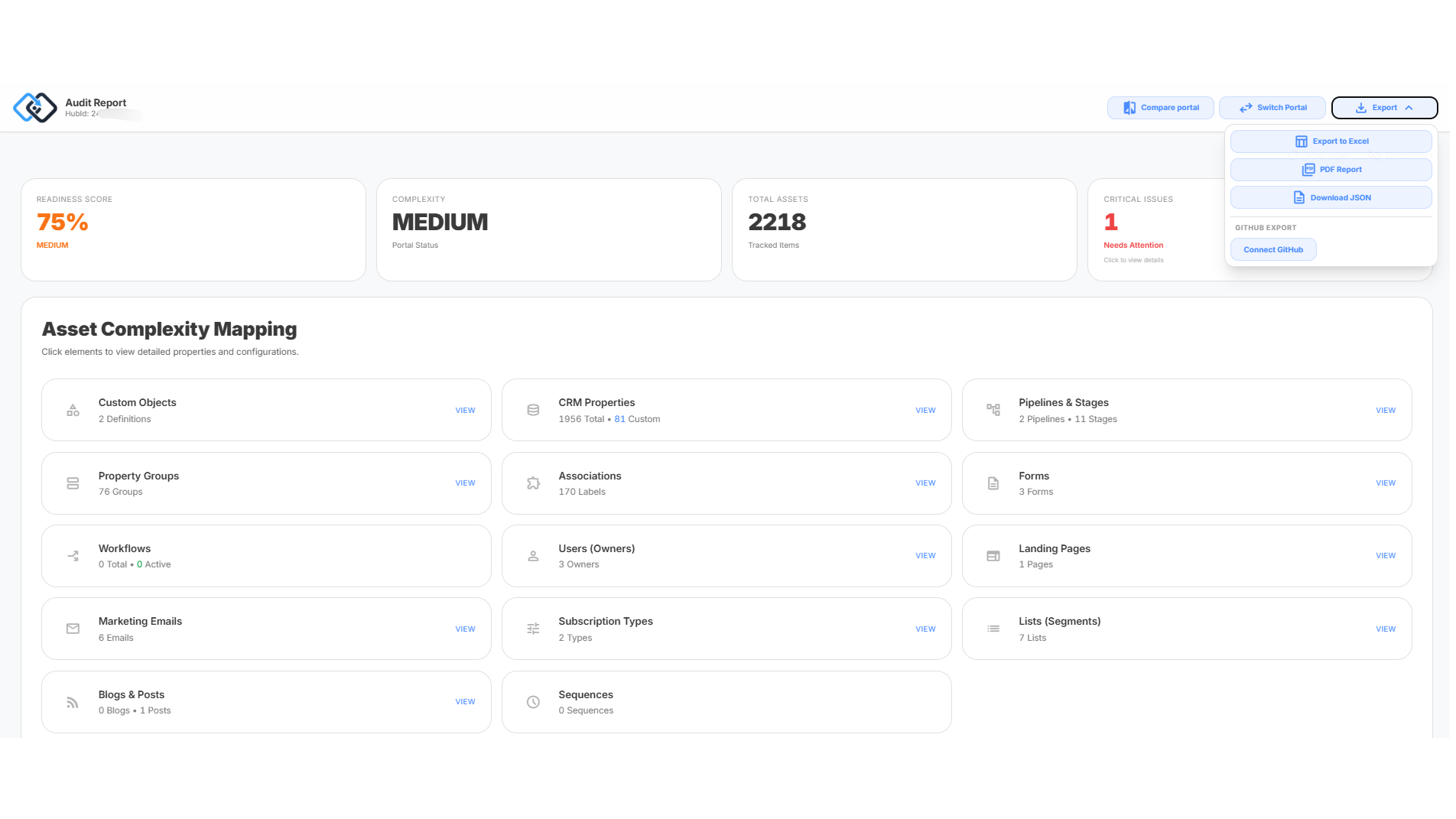Click the Workflows arrows icon
Screen dimensions: 1456x819
click(73, 556)
